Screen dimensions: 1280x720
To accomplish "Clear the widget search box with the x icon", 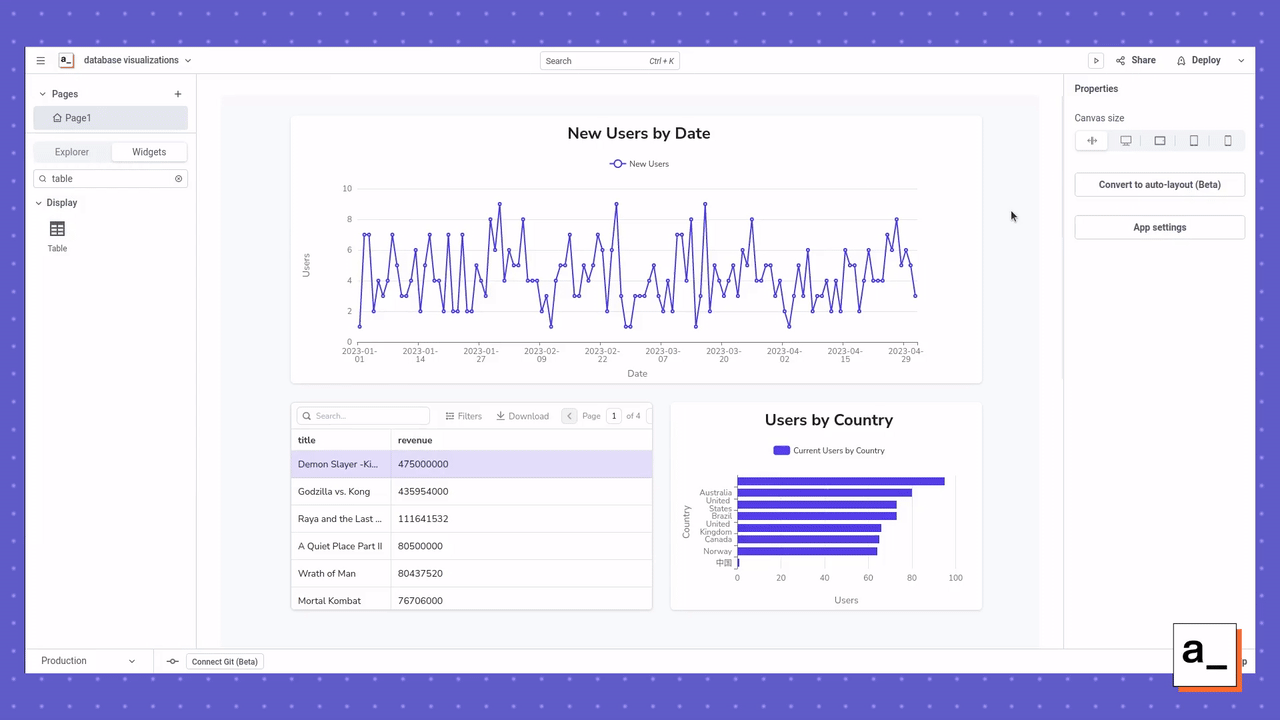I will click(178, 178).
